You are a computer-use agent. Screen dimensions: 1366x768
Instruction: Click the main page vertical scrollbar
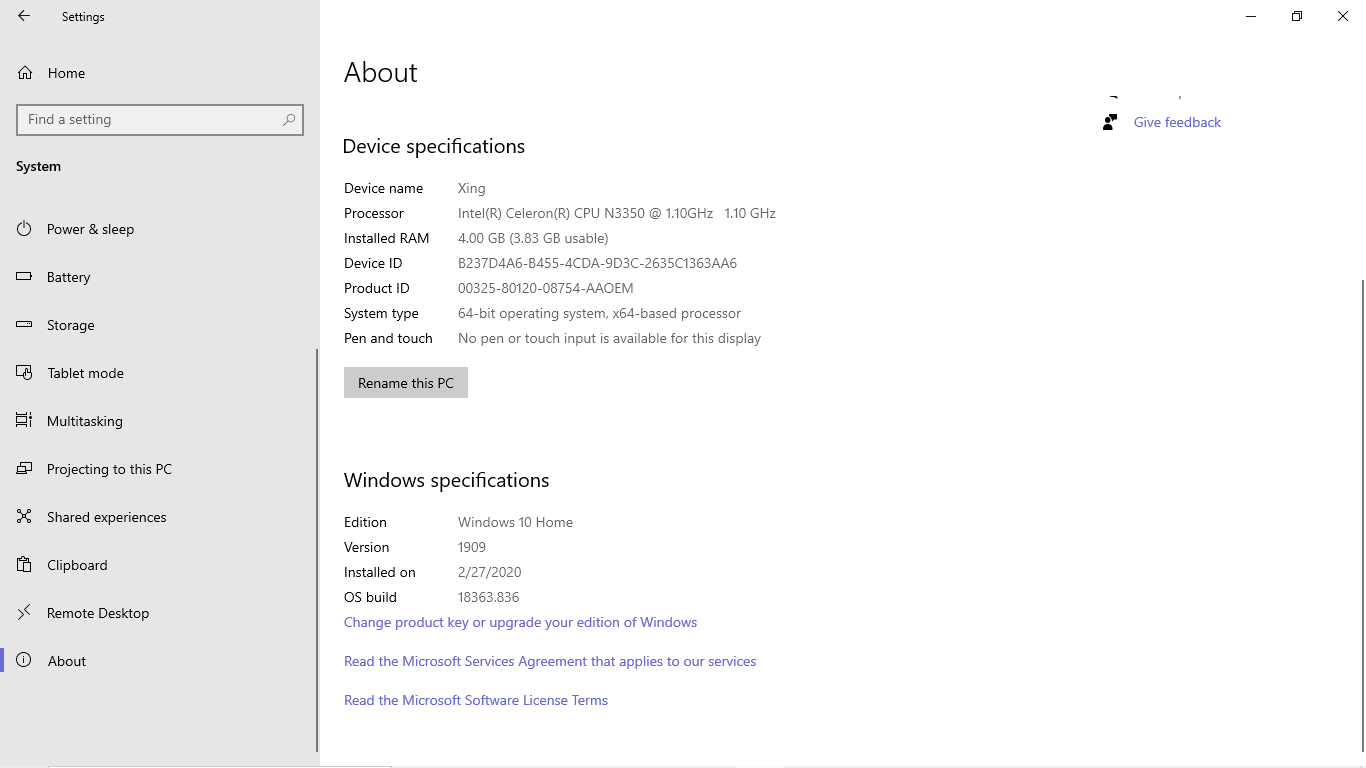[1362, 515]
